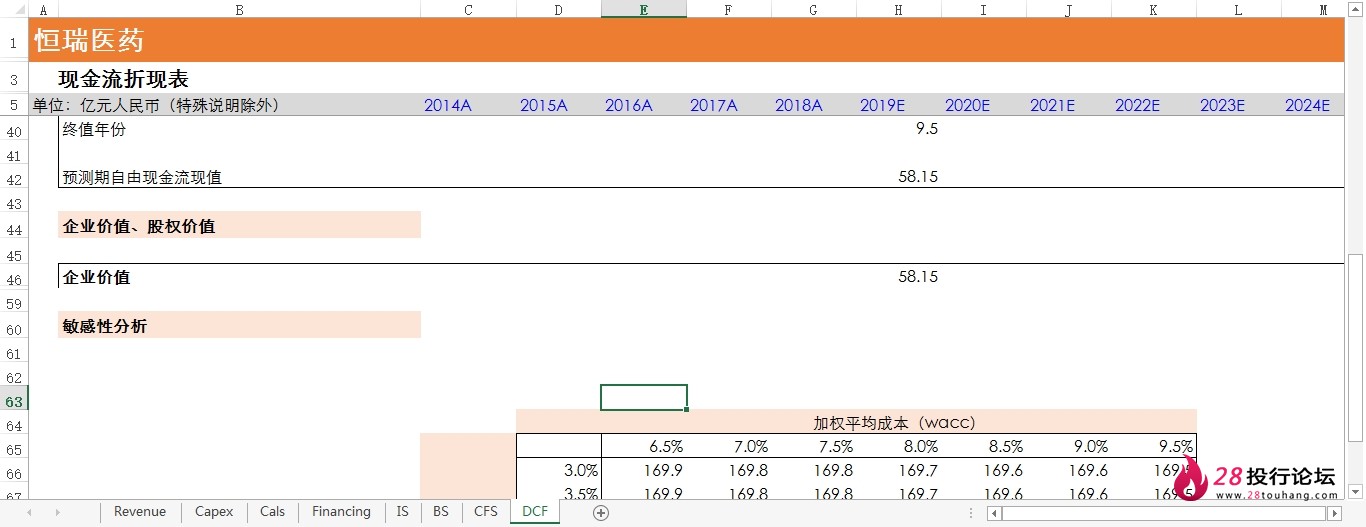Add a new sheet with plus icon
Image resolution: width=1366 pixels, height=527 pixels.
(x=601, y=513)
